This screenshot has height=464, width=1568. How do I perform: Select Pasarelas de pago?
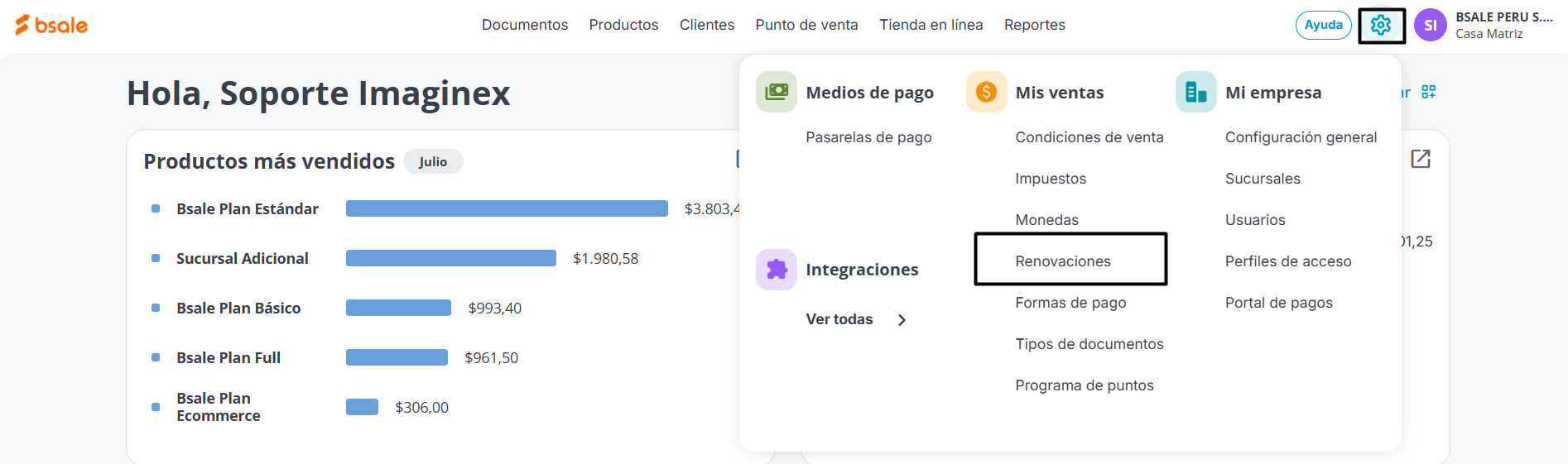pyautogui.click(x=868, y=137)
